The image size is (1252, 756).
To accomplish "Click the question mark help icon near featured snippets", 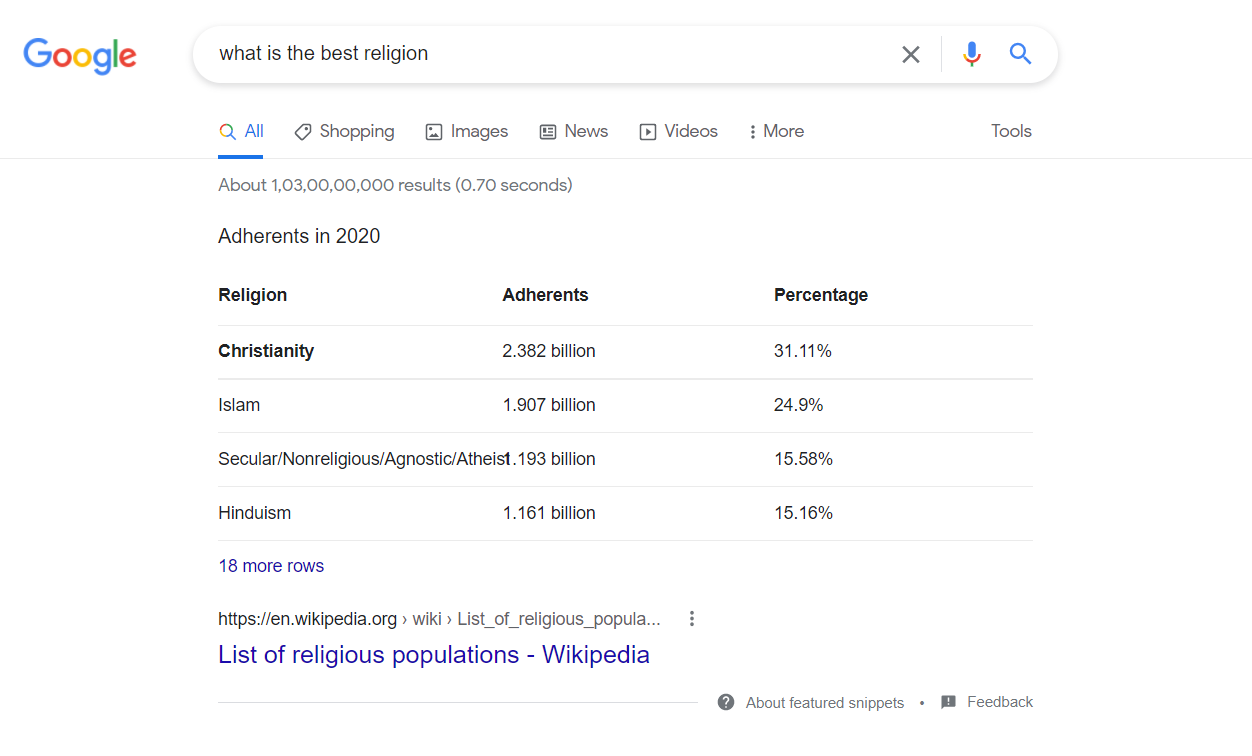I will (725, 701).
